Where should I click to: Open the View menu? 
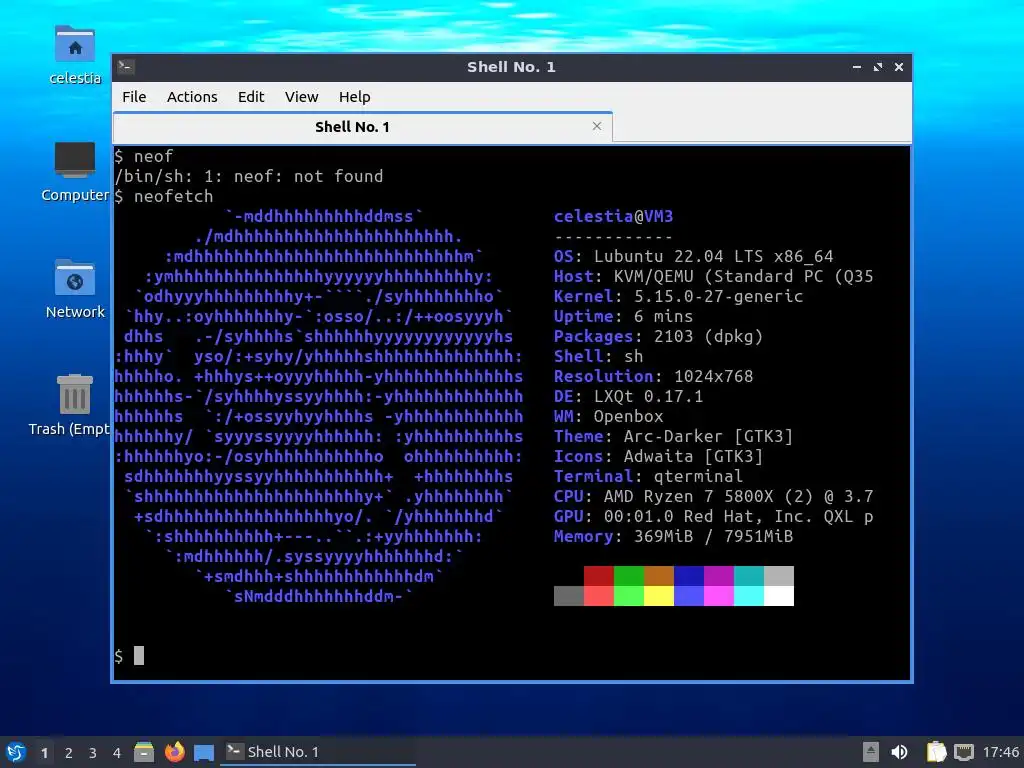pyautogui.click(x=301, y=97)
